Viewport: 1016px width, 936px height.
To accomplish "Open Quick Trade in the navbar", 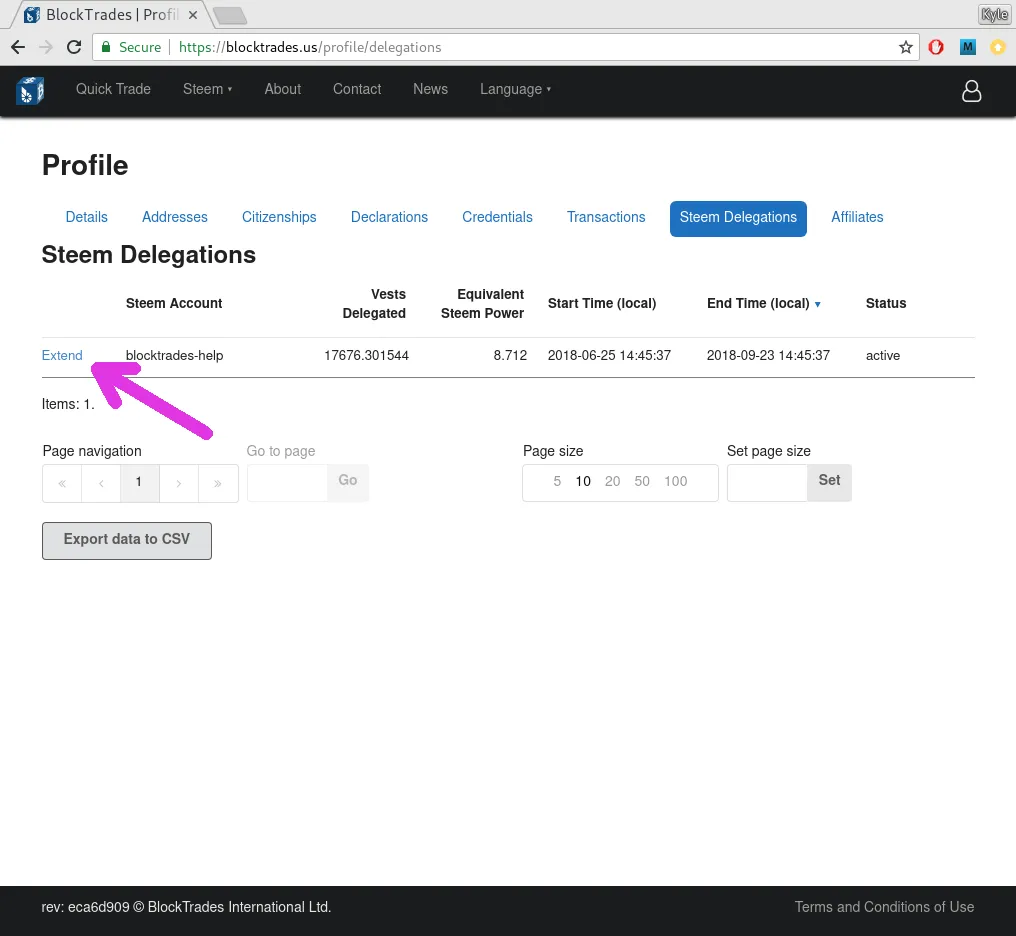I will point(113,89).
